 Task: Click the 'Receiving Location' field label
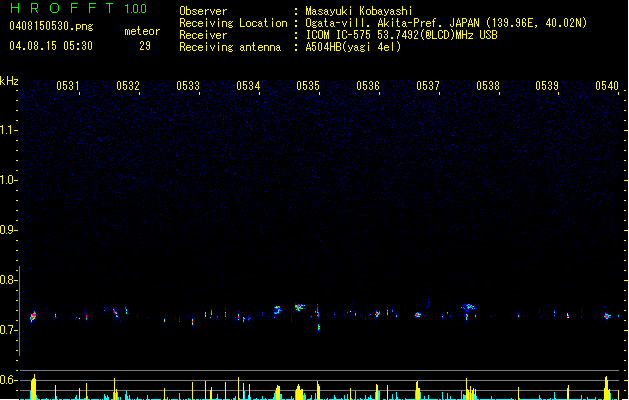233,23
